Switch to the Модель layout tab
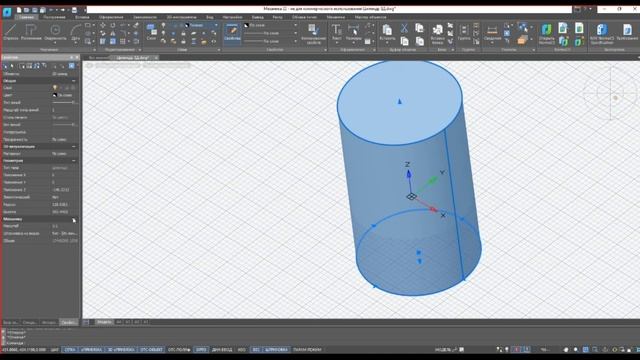The width and height of the screenshot is (640, 360). click(104, 322)
